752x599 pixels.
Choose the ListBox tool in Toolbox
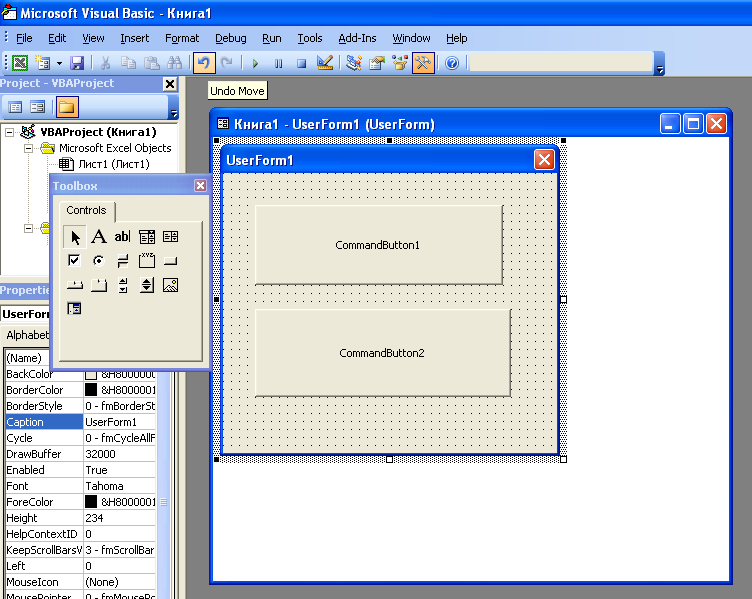(170, 236)
